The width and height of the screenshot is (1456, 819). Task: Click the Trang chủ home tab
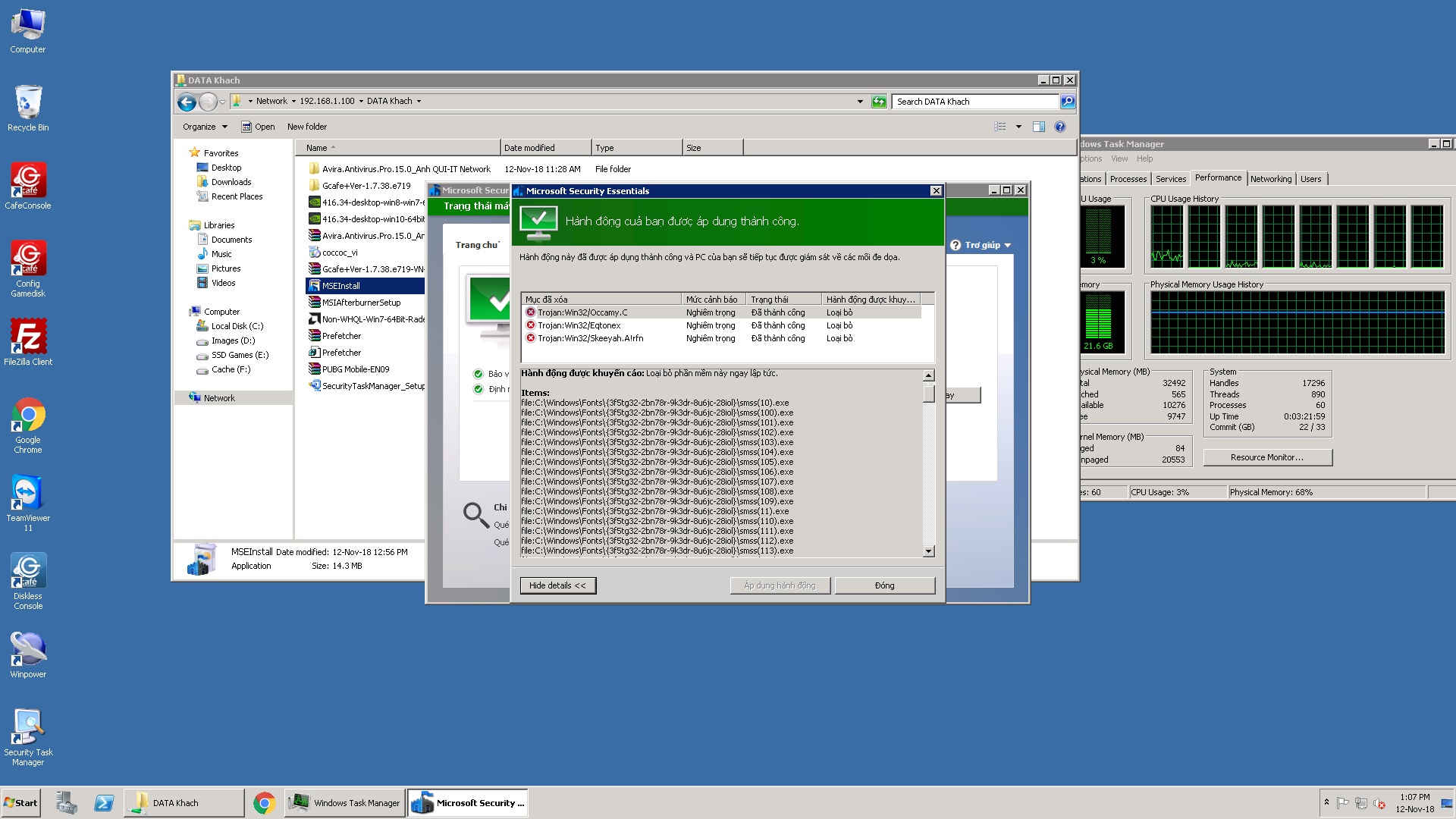477,245
